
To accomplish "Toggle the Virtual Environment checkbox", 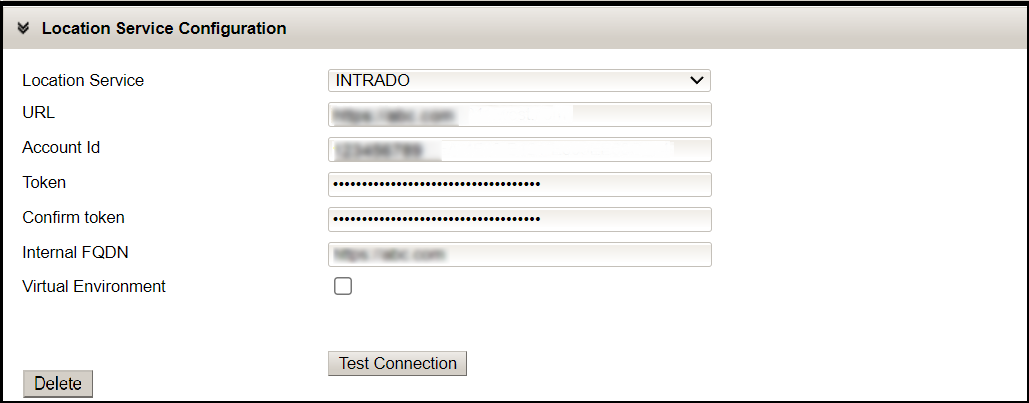I will point(343,287).
